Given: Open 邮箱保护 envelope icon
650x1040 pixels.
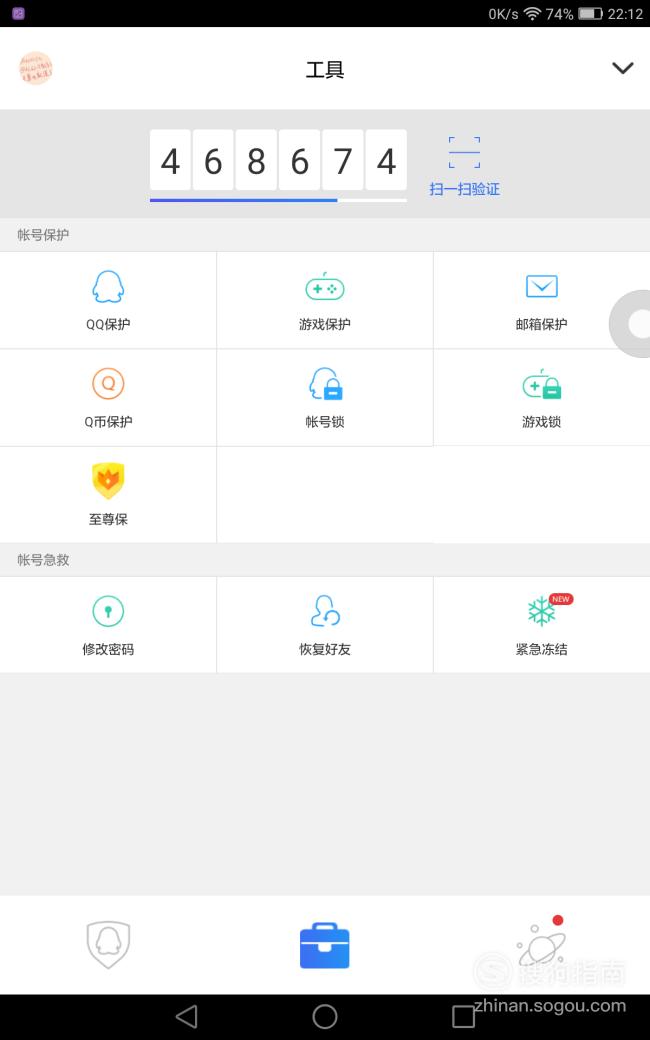Looking at the screenshot, I should coord(541,287).
